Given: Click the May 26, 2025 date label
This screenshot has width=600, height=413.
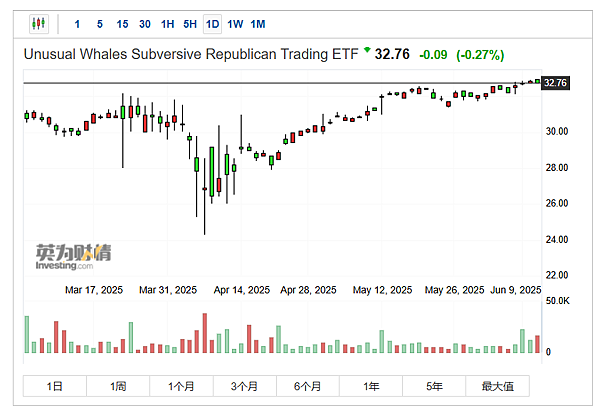Looking at the screenshot, I should coord(454,290).
